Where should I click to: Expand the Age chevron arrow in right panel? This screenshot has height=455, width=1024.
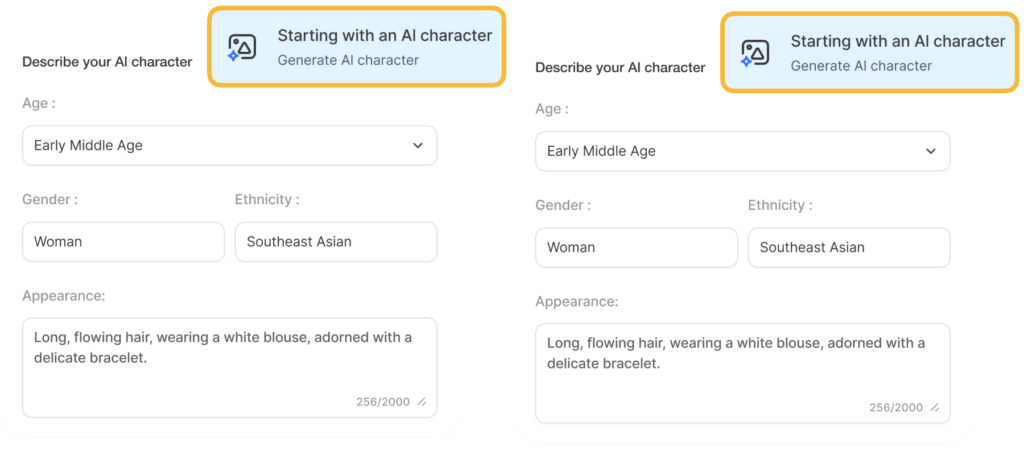coord(931,151)
